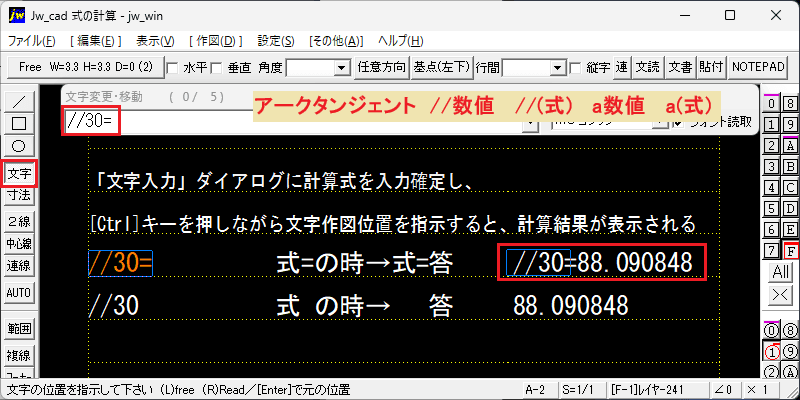Click square layer button 1

click(x=772, y=123)
